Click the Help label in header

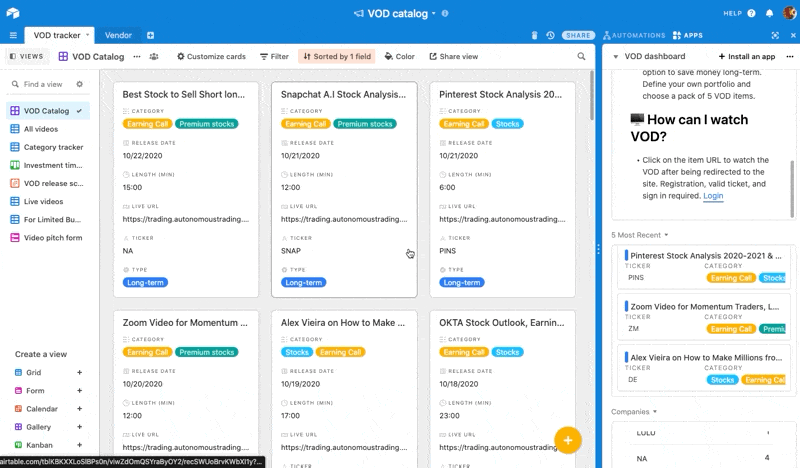(x=732, y=13)
